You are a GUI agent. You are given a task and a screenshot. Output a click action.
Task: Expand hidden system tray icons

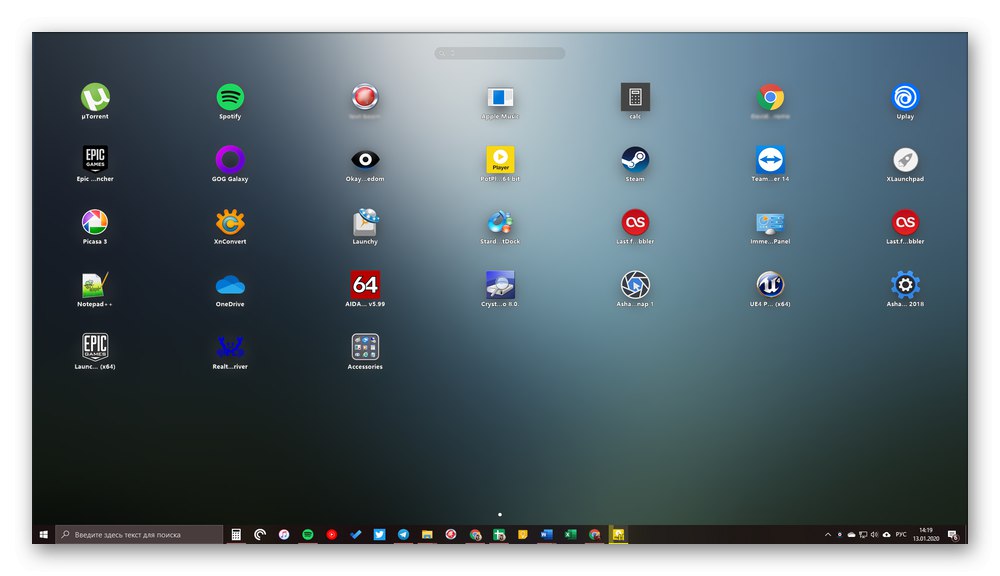coord(828,535)
